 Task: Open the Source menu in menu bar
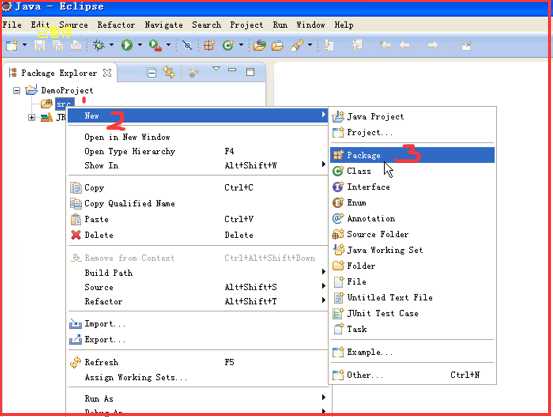[73, 25]
